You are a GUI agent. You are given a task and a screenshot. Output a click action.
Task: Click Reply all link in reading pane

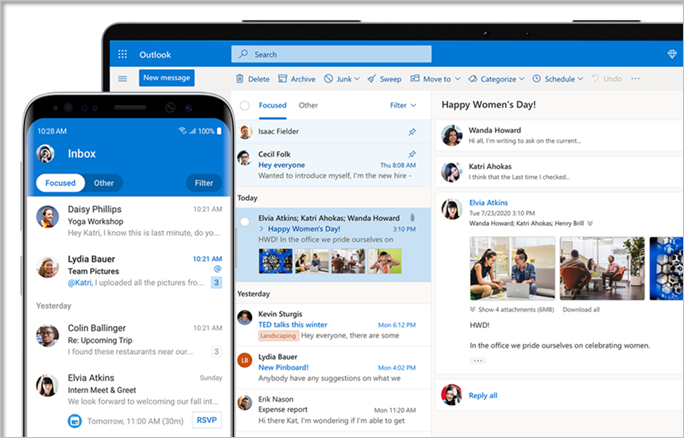(483, 395)
